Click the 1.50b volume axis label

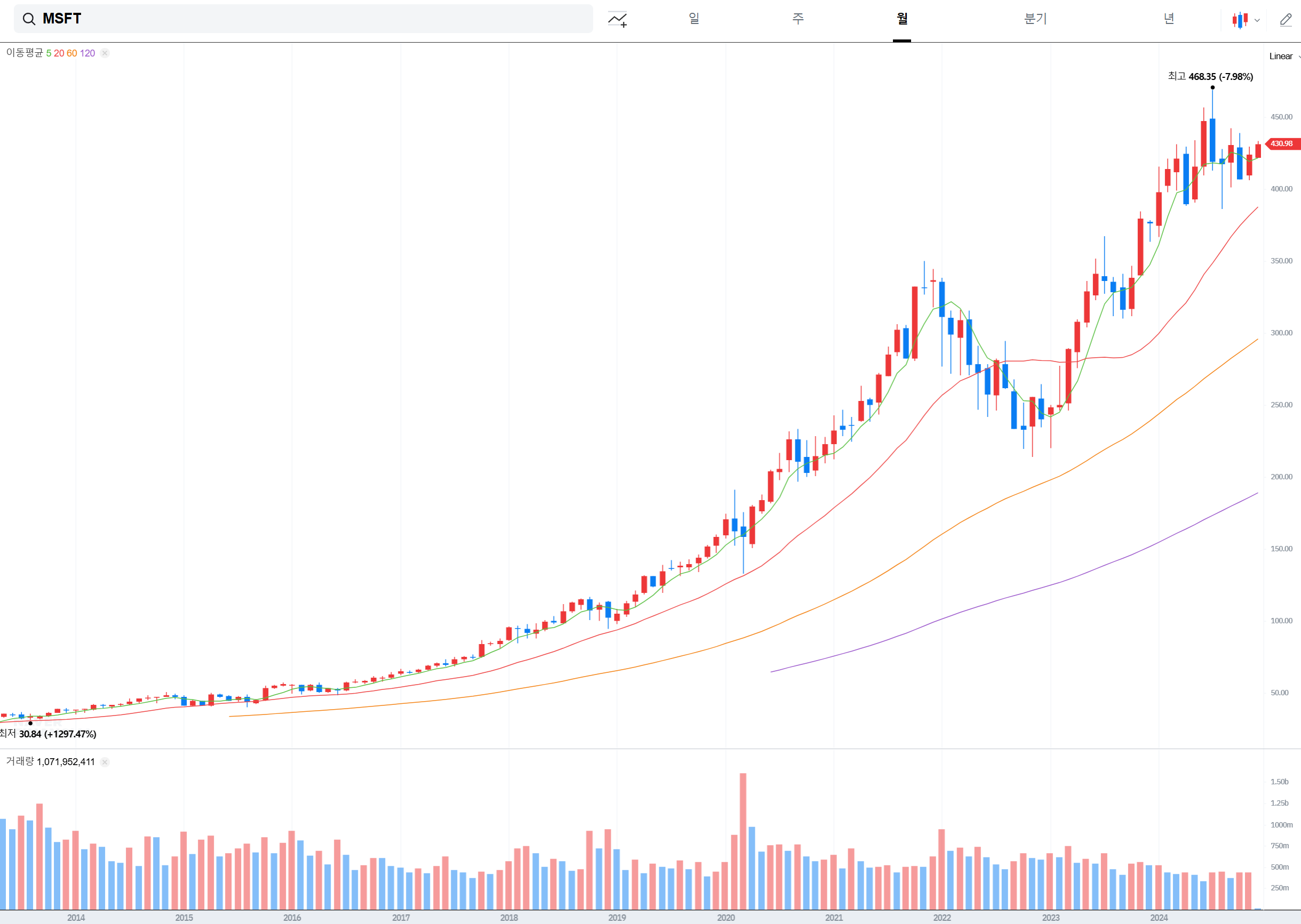pos(1280,782)
